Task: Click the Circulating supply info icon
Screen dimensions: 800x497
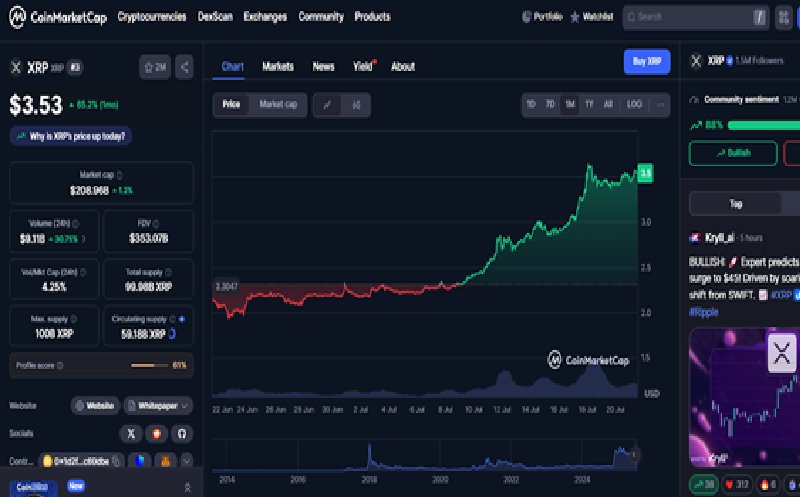Action: point(172,319)
